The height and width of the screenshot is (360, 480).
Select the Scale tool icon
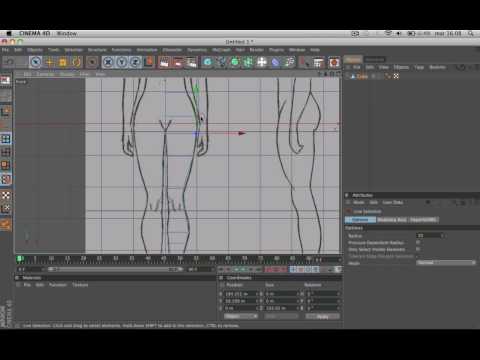[63, 62]
